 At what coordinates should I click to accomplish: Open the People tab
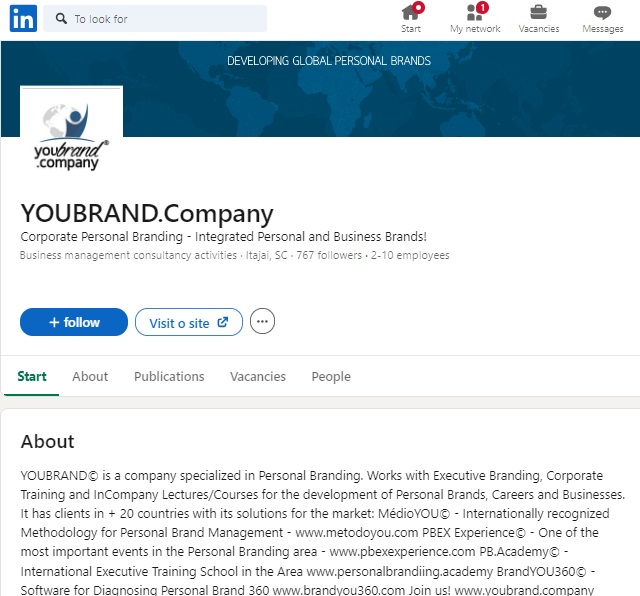pyautogui.click(x=331, y=376)
